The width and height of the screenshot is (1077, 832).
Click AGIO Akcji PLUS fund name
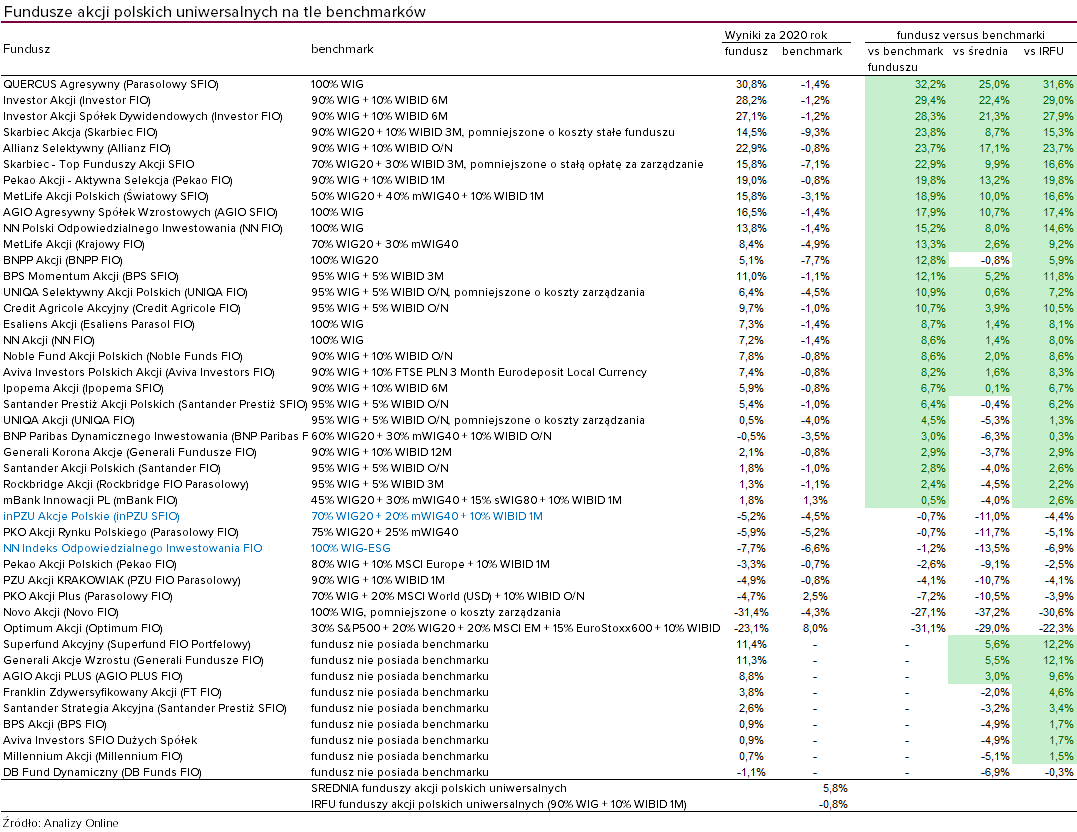(x=93, y=676)
